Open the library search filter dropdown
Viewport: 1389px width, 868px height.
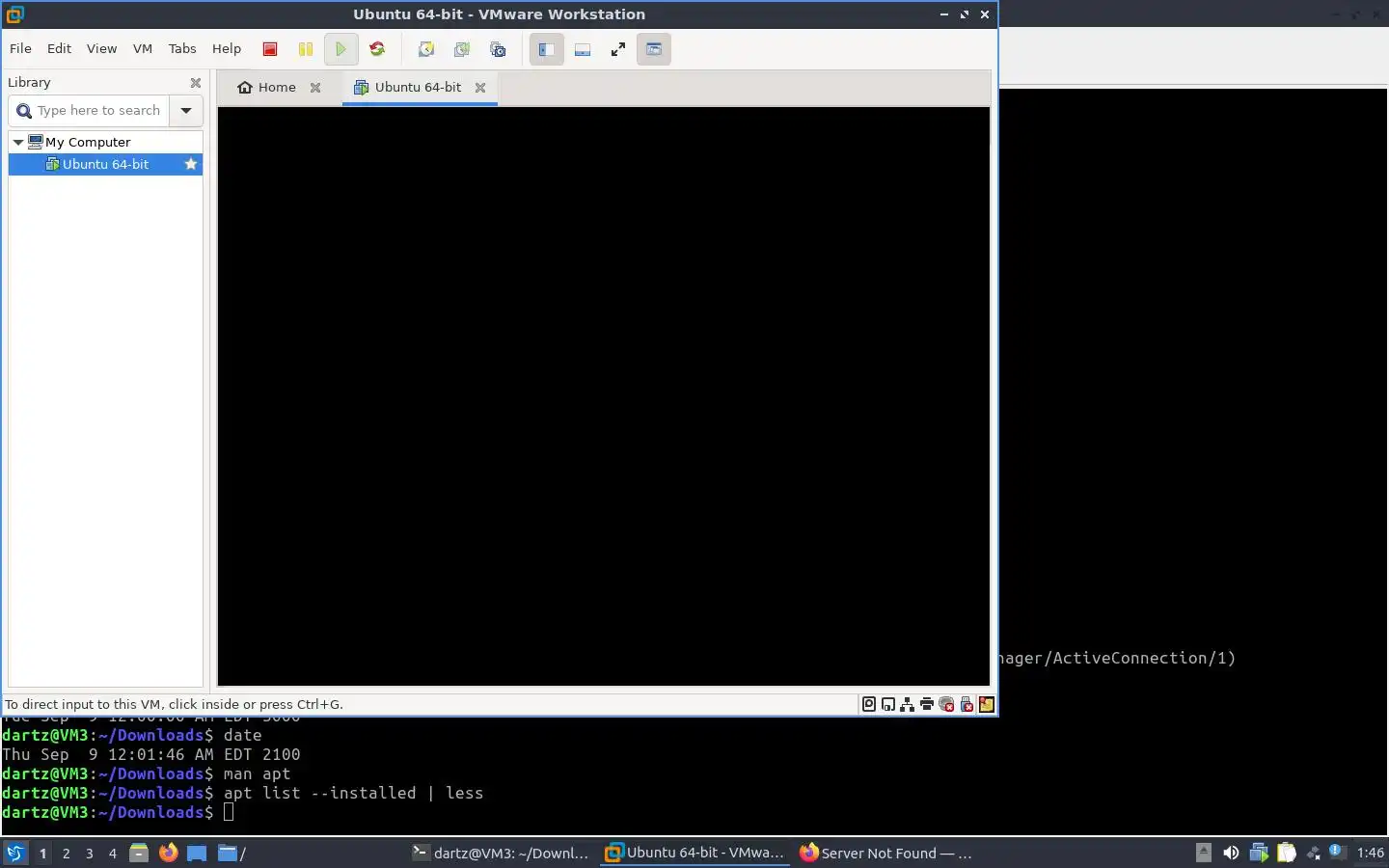coord(186,111)
